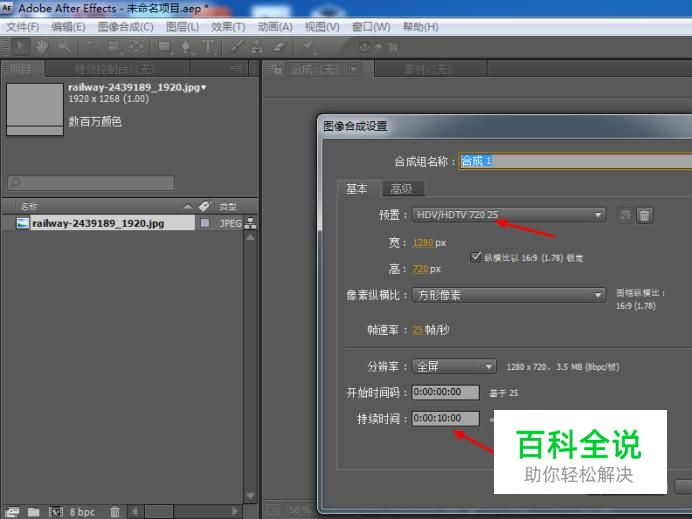This screenshot has height=519, width=692.
Task: Expand railway-2439189_1920.jpg footage name dropdown
Action: pyautogui.click(x=203, y=87)
